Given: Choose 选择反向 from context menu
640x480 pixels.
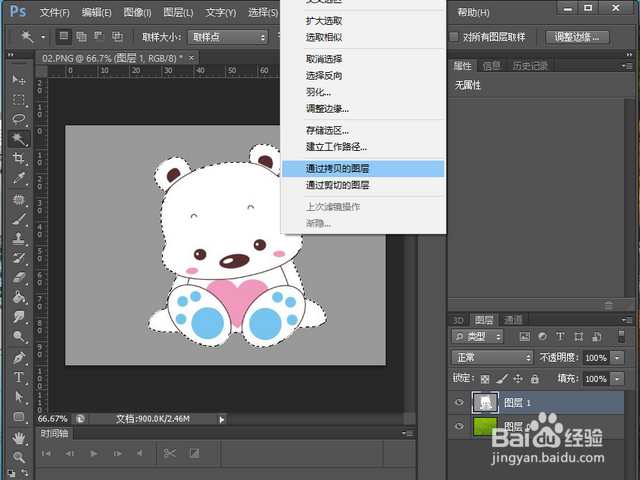Looking at the screenshot, I should tap(363, 76).
